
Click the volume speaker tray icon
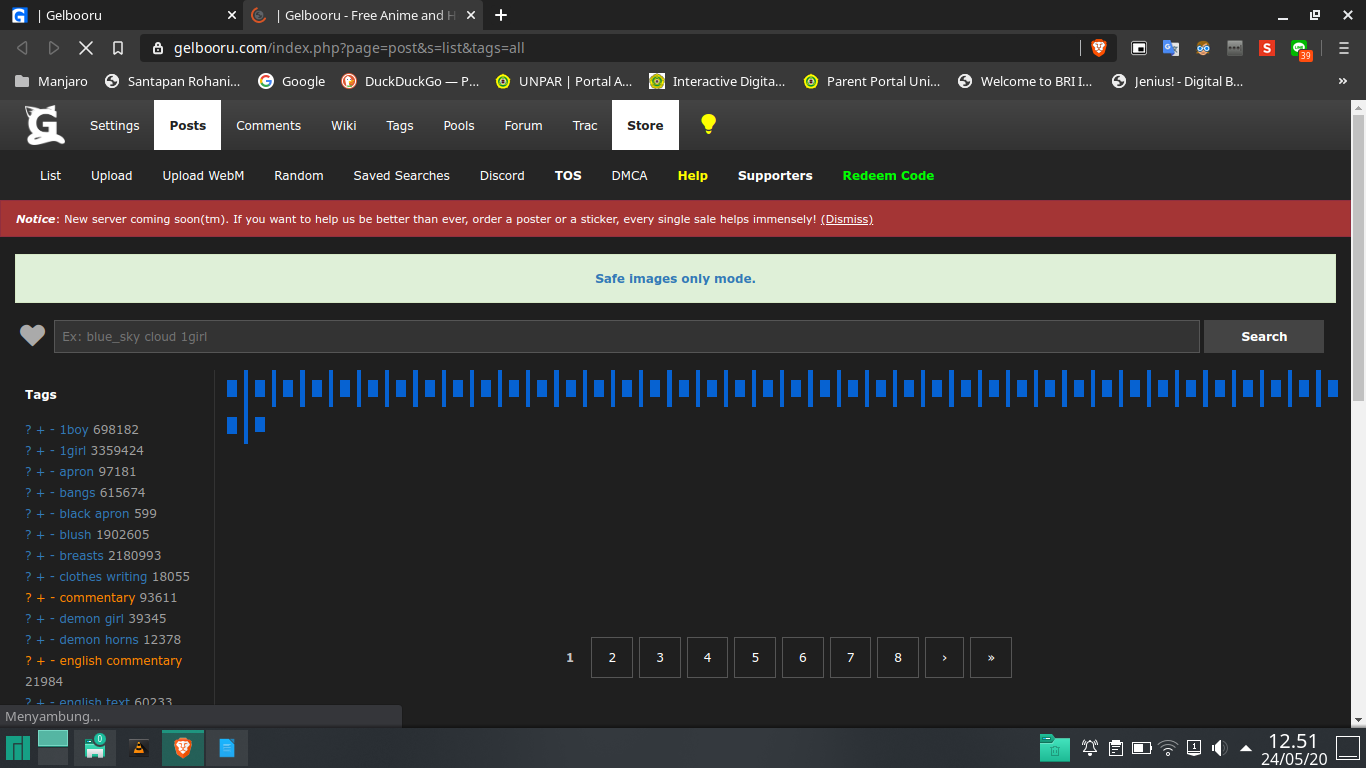click(1219, 748)
